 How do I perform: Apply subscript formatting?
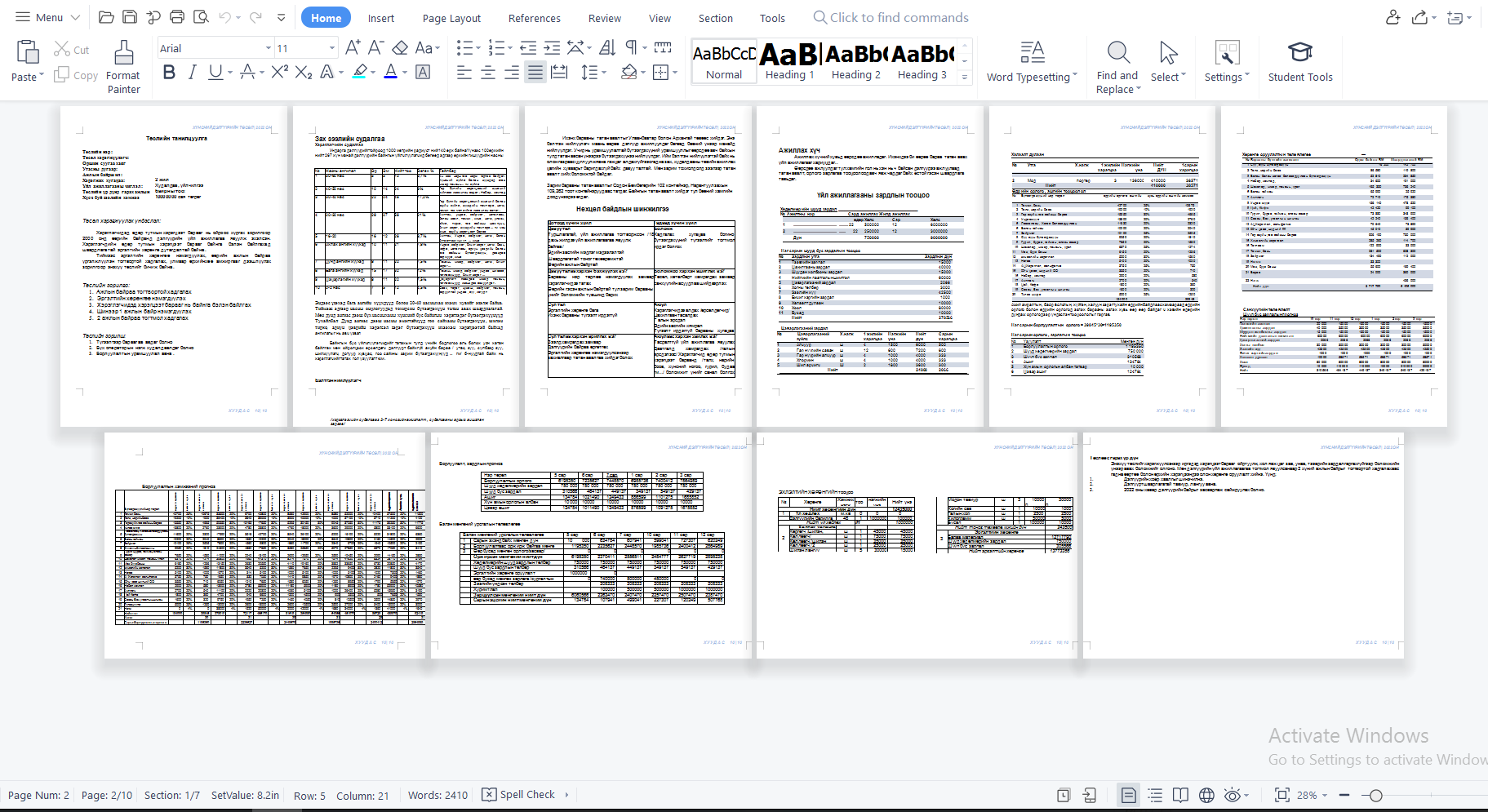coord(304,72)
